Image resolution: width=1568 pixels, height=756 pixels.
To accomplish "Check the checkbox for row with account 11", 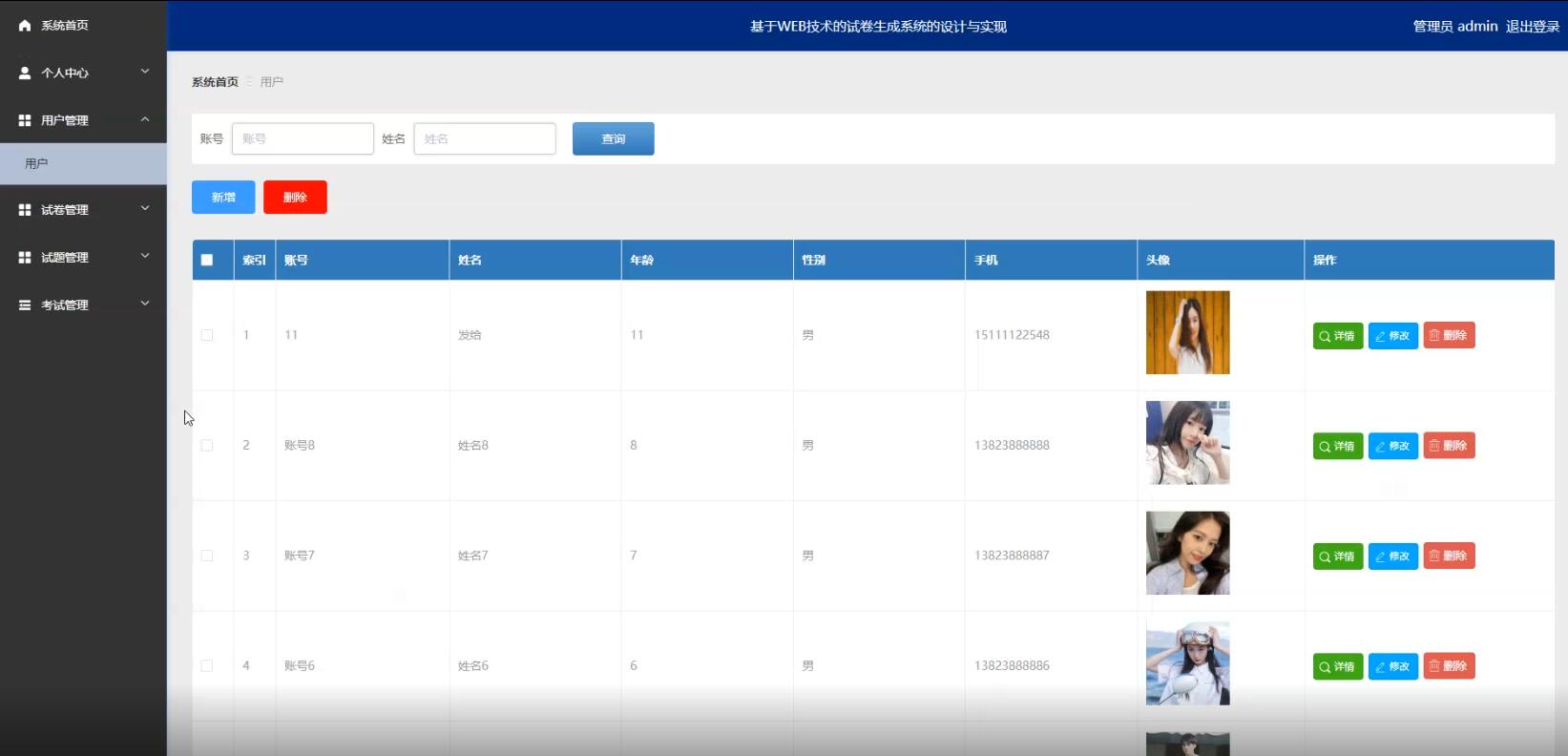I will [x=207, y=335].
